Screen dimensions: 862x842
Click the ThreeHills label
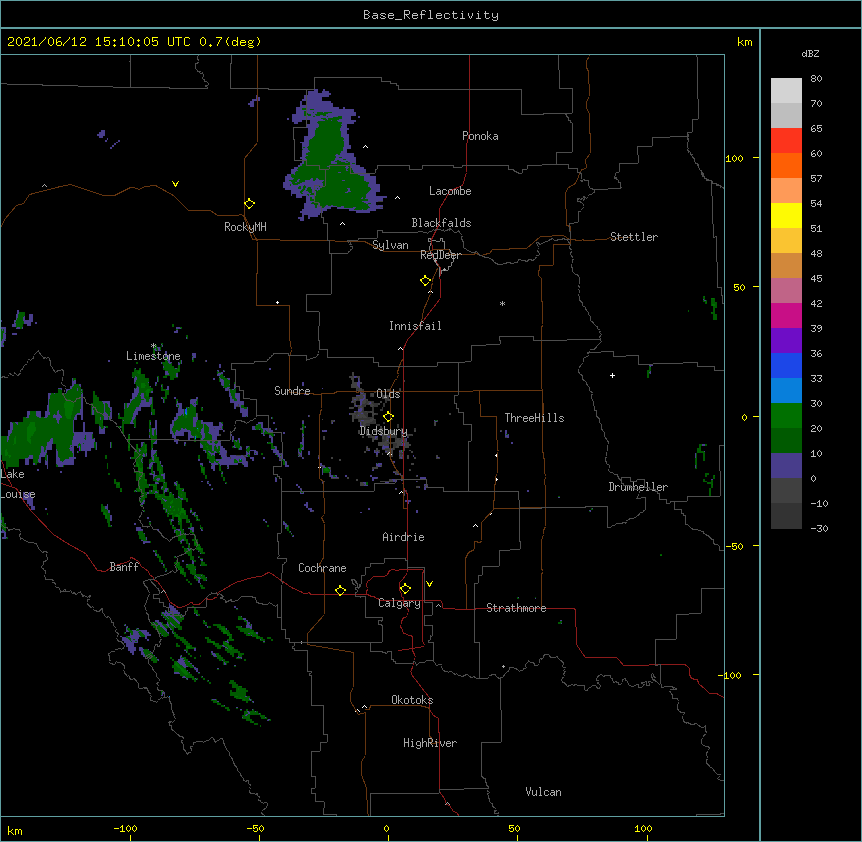(x=534, y=418)
